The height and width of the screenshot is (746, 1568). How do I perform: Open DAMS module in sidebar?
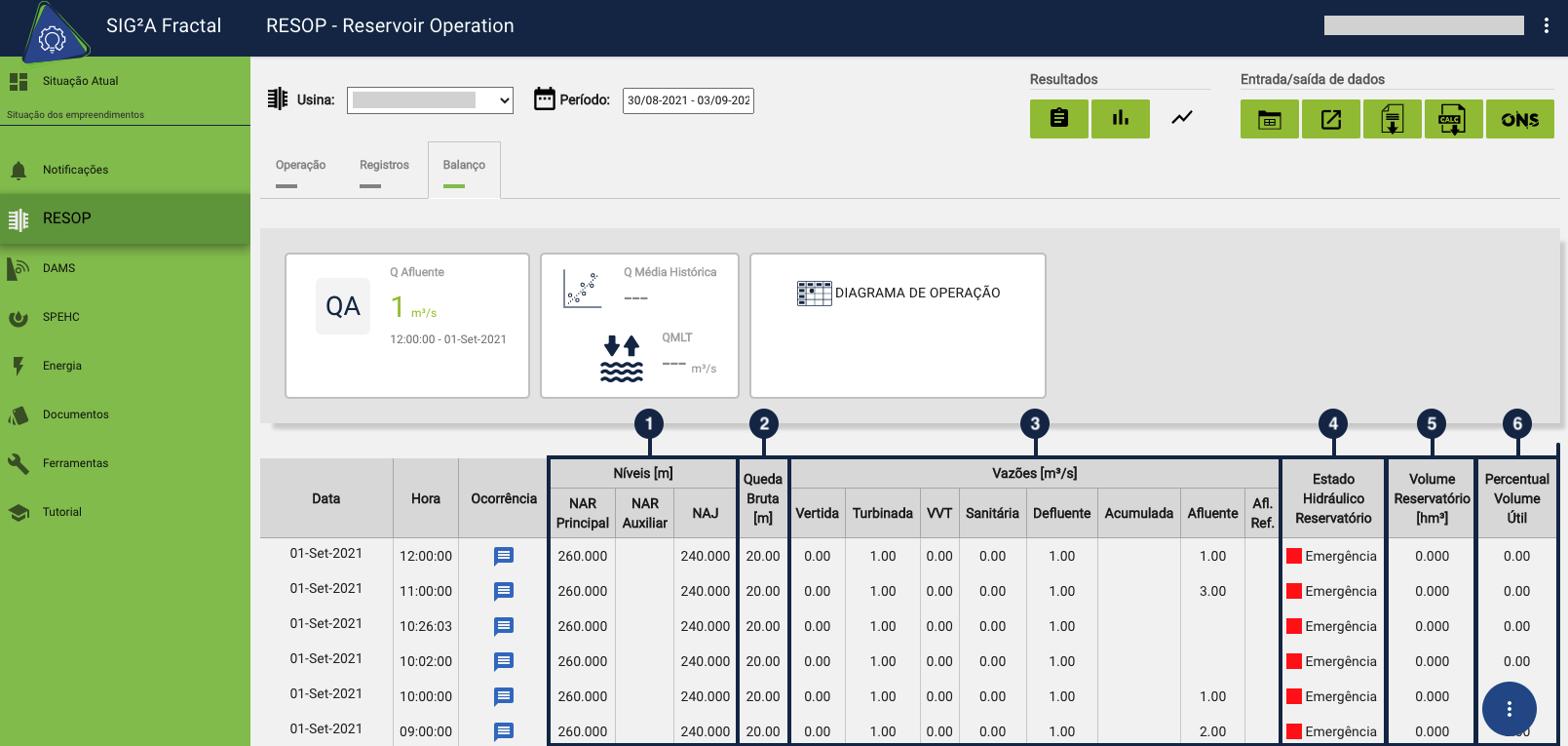pyautogui.click(x=58, y=268)
